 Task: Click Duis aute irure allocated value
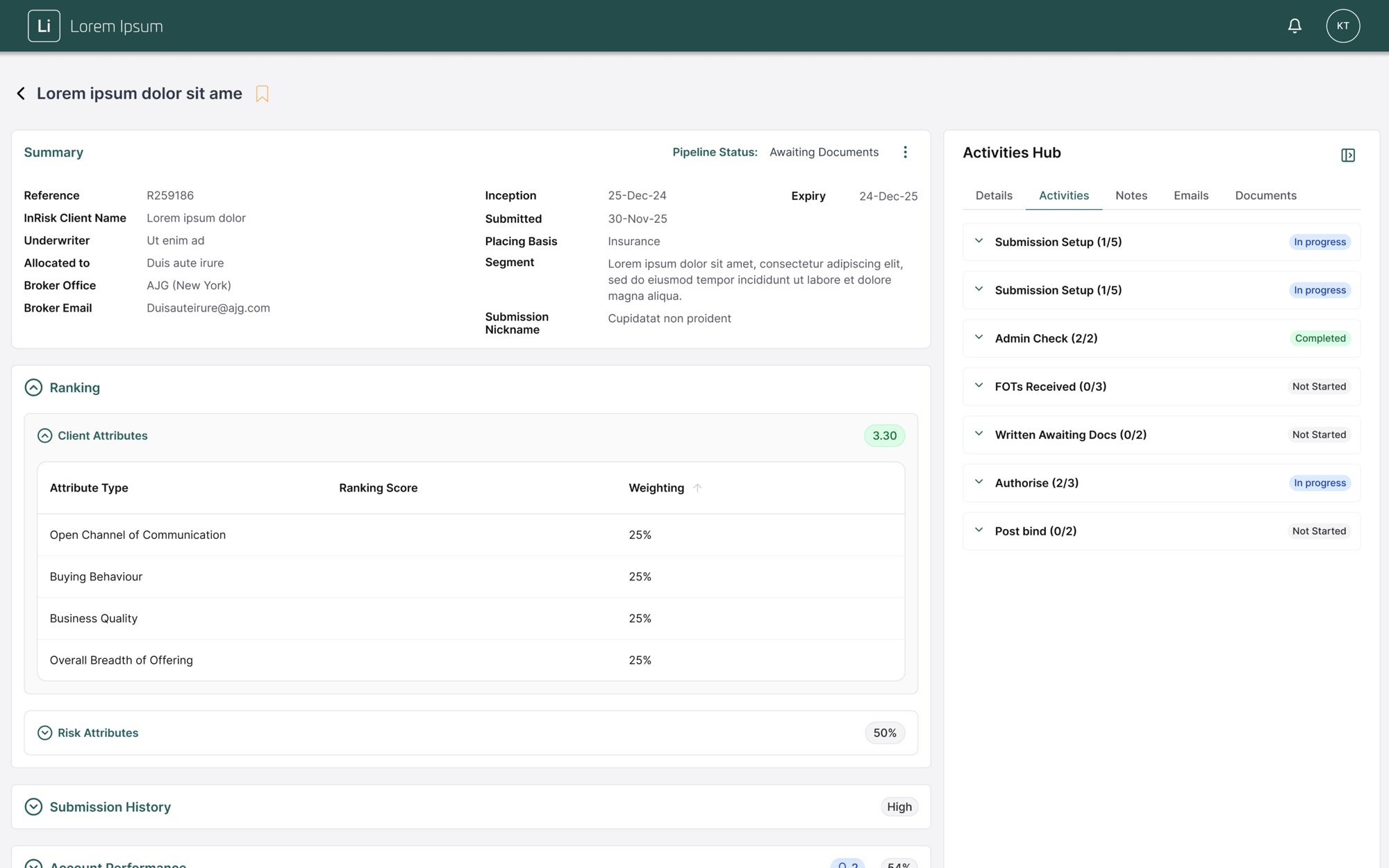[x=185, y=262]
